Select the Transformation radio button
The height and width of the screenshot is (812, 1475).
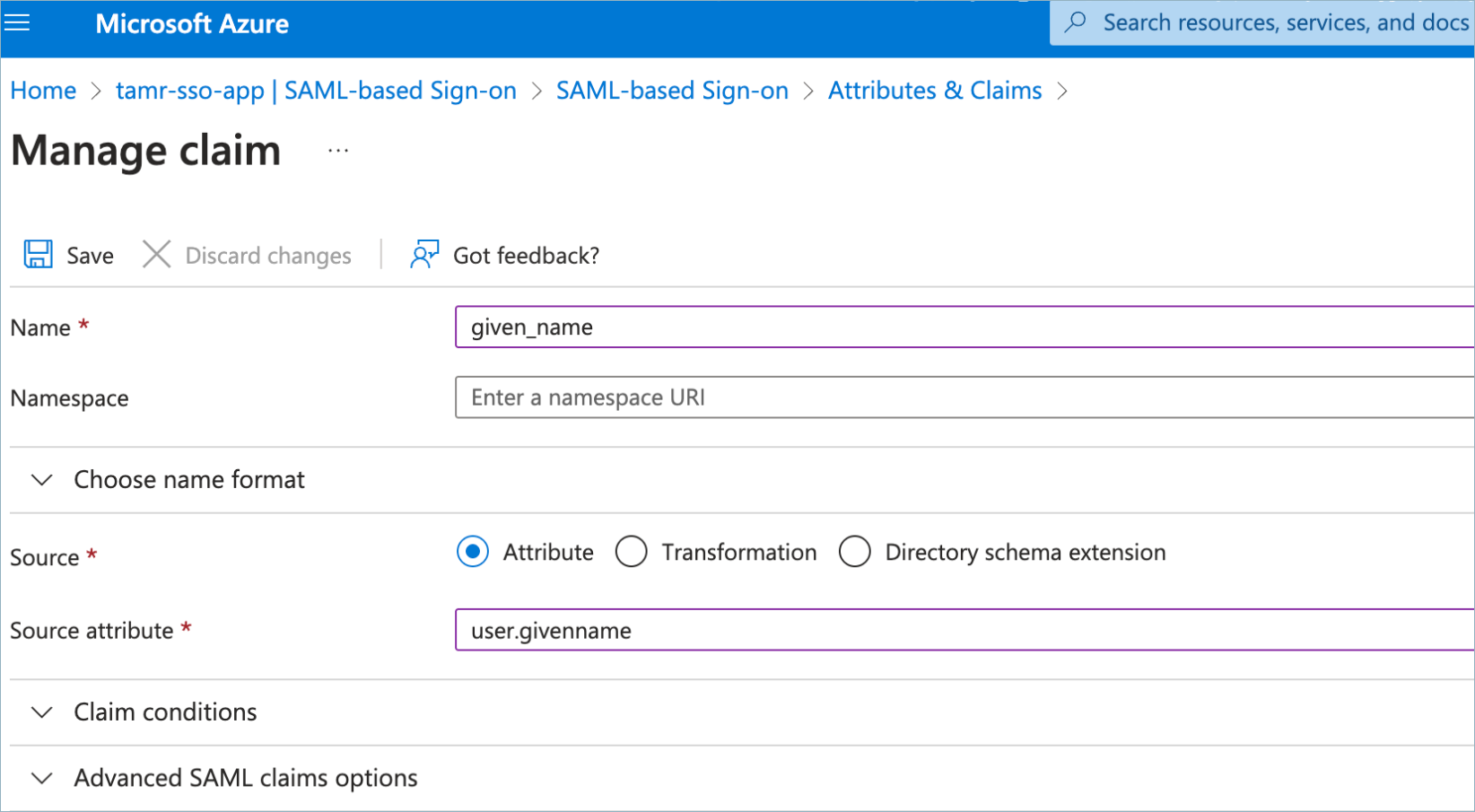point(631,552)
